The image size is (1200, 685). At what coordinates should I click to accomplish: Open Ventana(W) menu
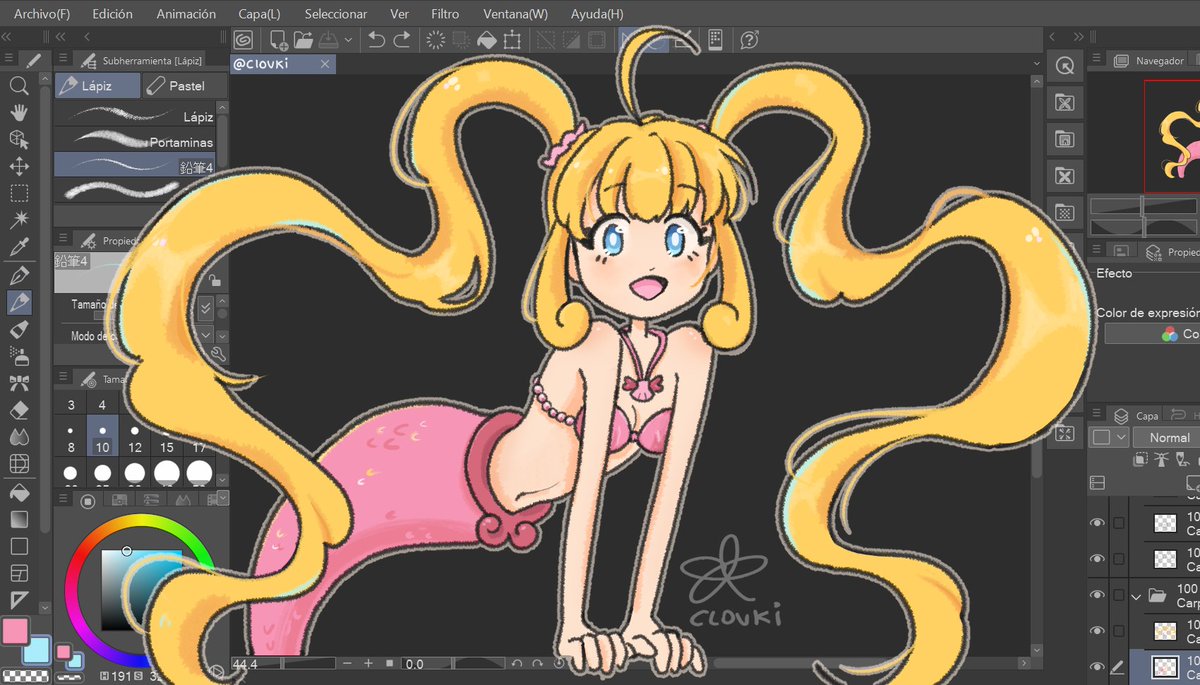pos(515,14)
